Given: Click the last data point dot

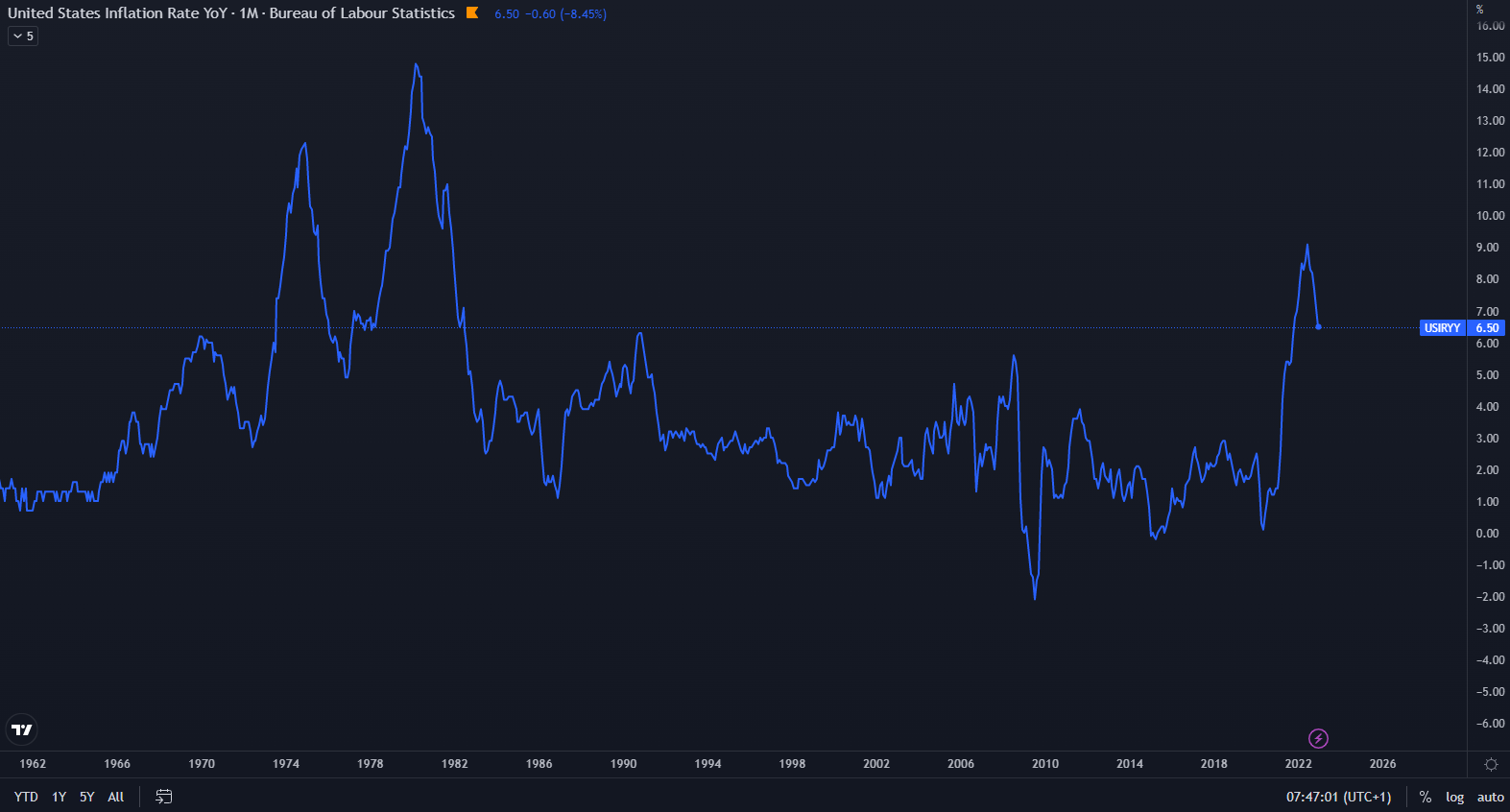Looking at the screenshot, I should click(x=1318, y=327).
